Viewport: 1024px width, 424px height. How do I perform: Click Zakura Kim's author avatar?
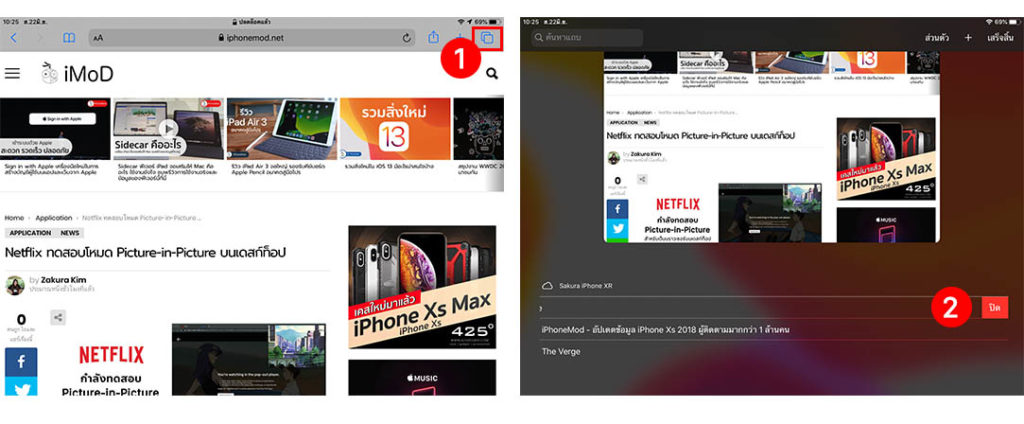[x=14, y=285]
